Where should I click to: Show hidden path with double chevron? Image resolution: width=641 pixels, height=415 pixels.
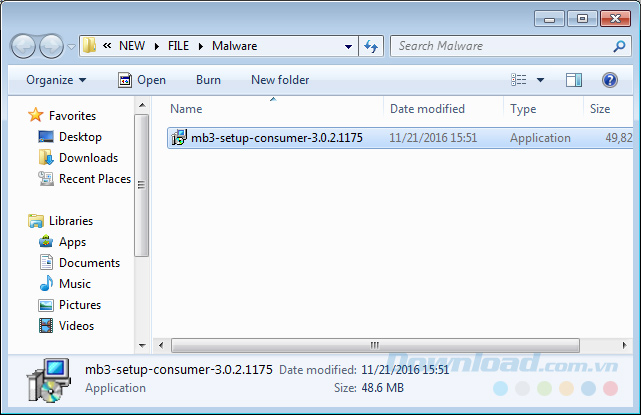107,46
